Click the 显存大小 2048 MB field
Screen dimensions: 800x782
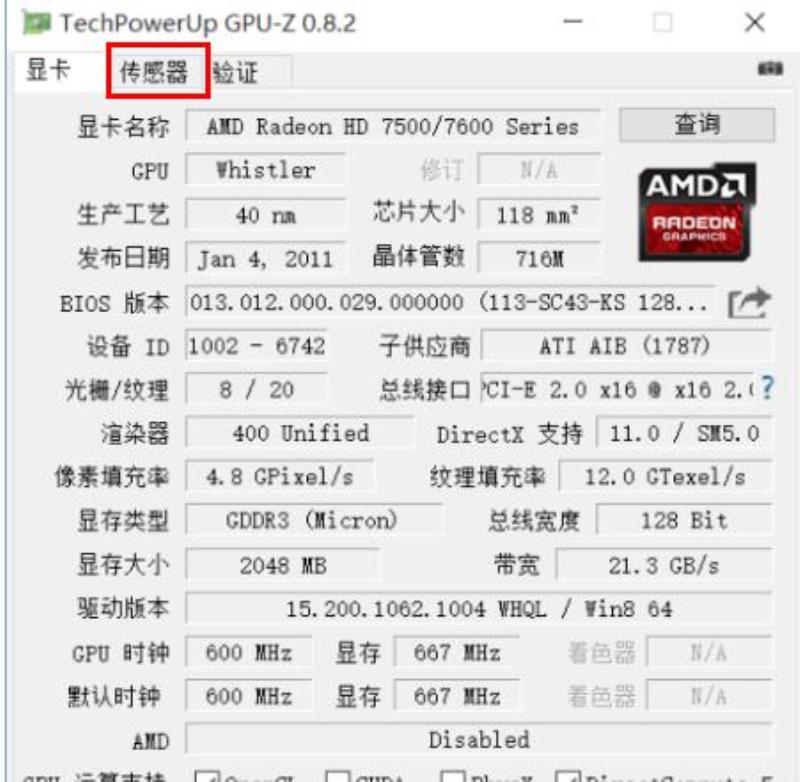click(x=282, y=565)
